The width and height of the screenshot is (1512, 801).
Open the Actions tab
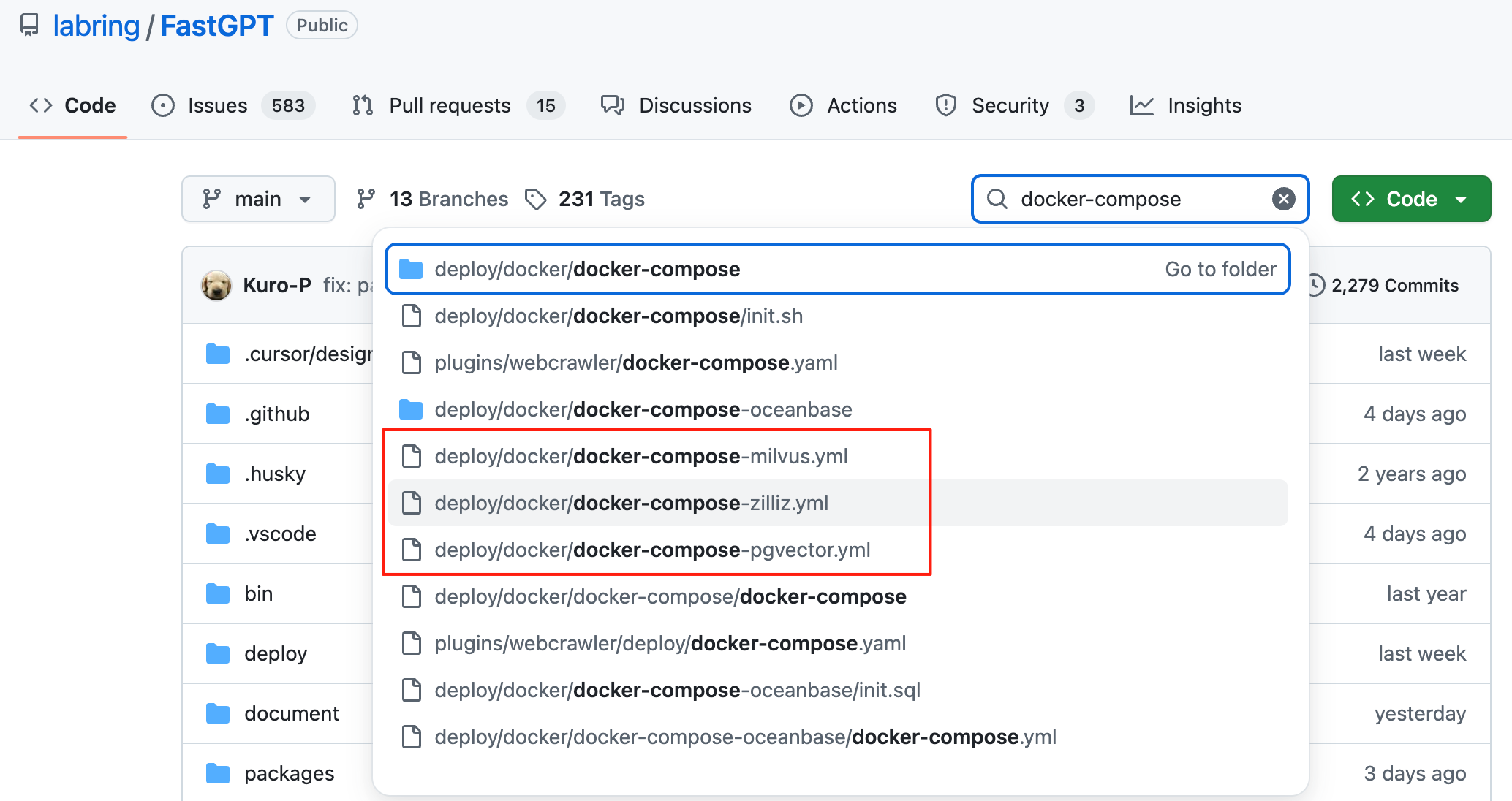(843, 105)
